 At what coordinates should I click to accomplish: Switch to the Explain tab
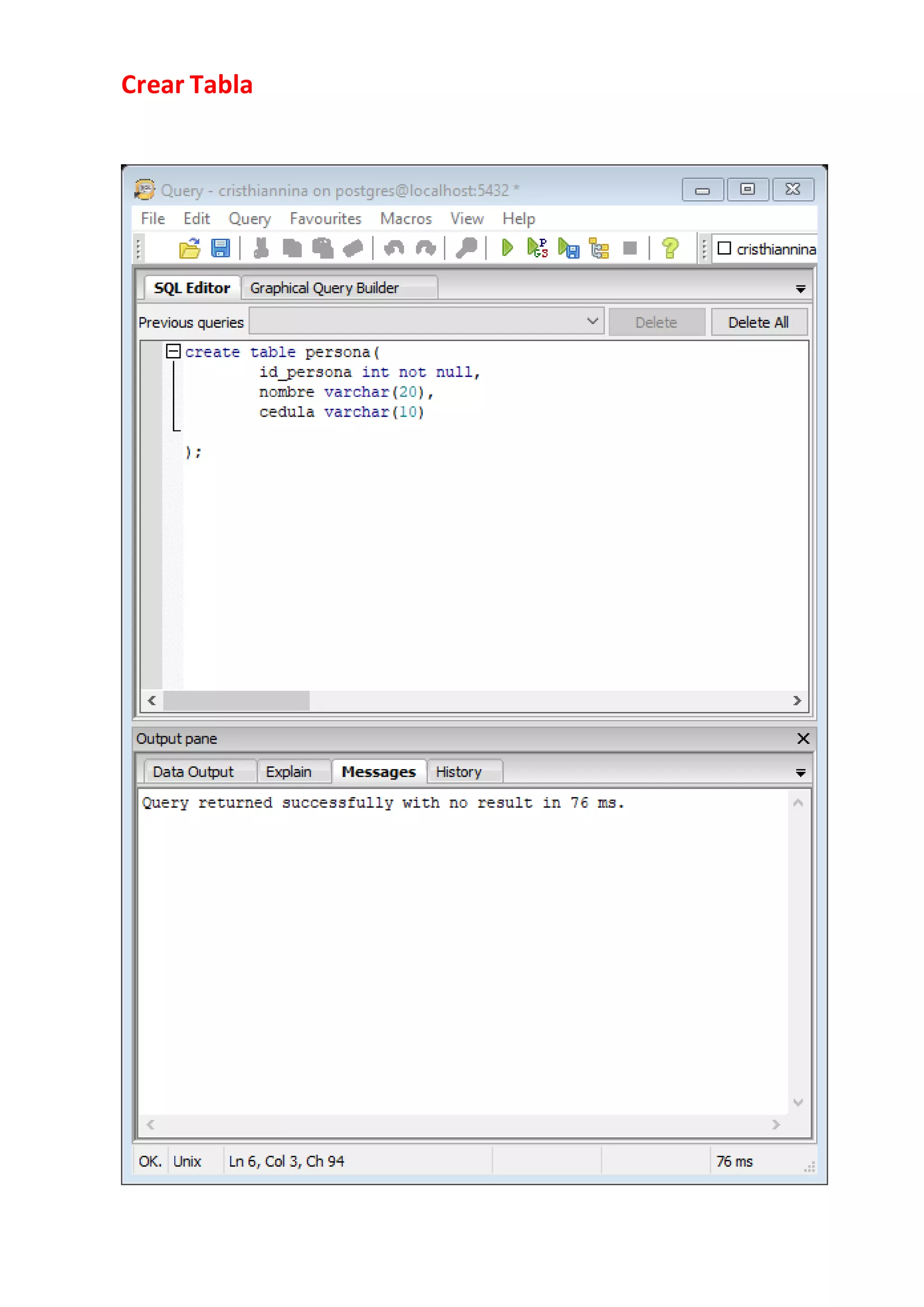(x=294, y=771)
